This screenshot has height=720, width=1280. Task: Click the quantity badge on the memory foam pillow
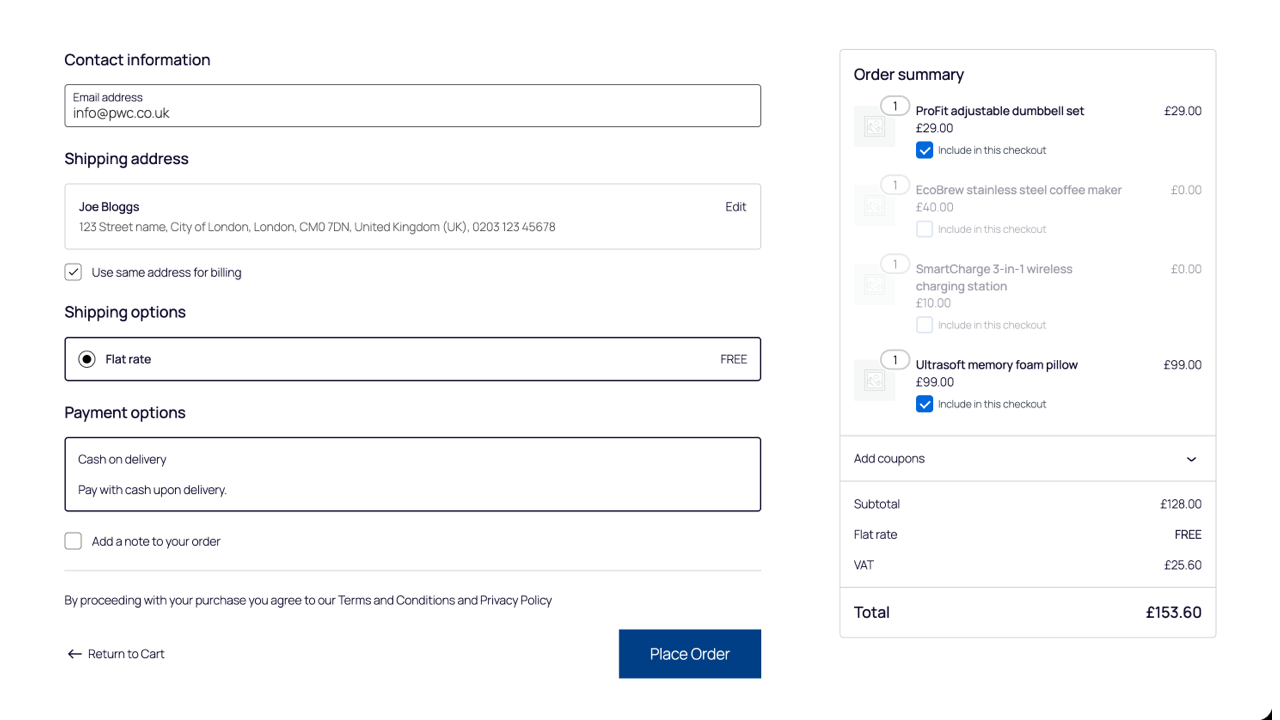coord(895,359)
